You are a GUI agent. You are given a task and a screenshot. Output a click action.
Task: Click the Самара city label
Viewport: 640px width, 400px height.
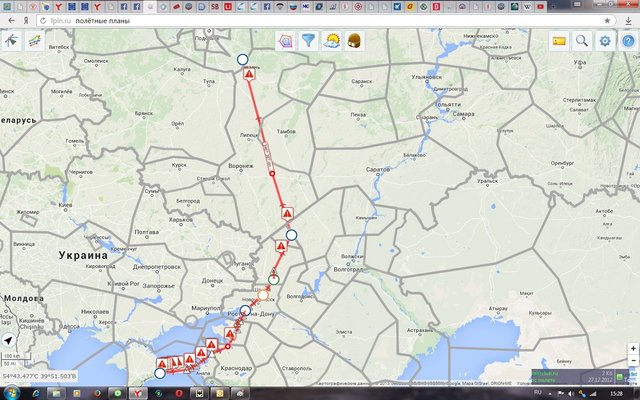pyautogui.click(x=463, y=114)
